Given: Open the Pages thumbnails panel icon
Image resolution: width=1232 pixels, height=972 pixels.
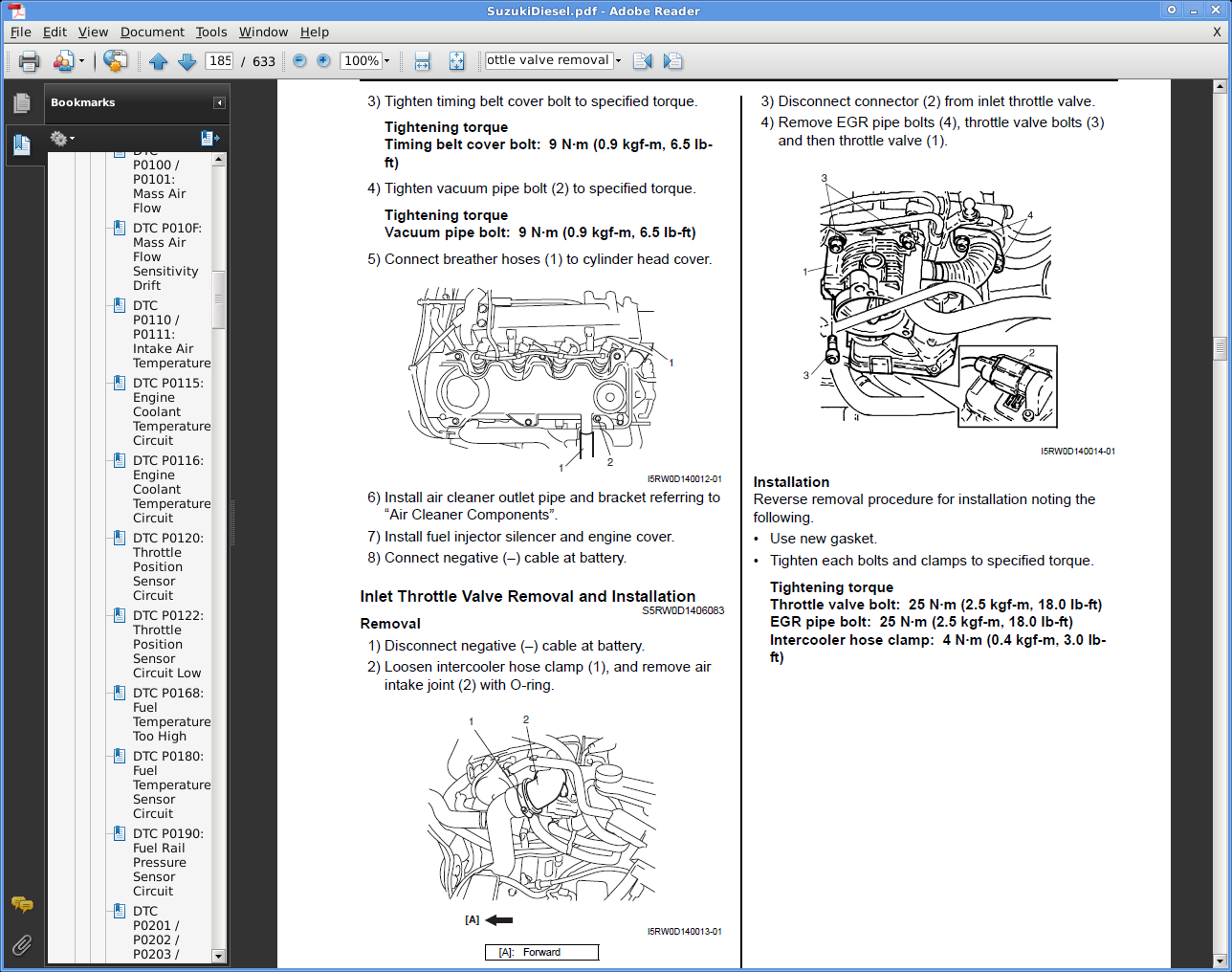Looking at the screenshot, I should tap(22, 103).
